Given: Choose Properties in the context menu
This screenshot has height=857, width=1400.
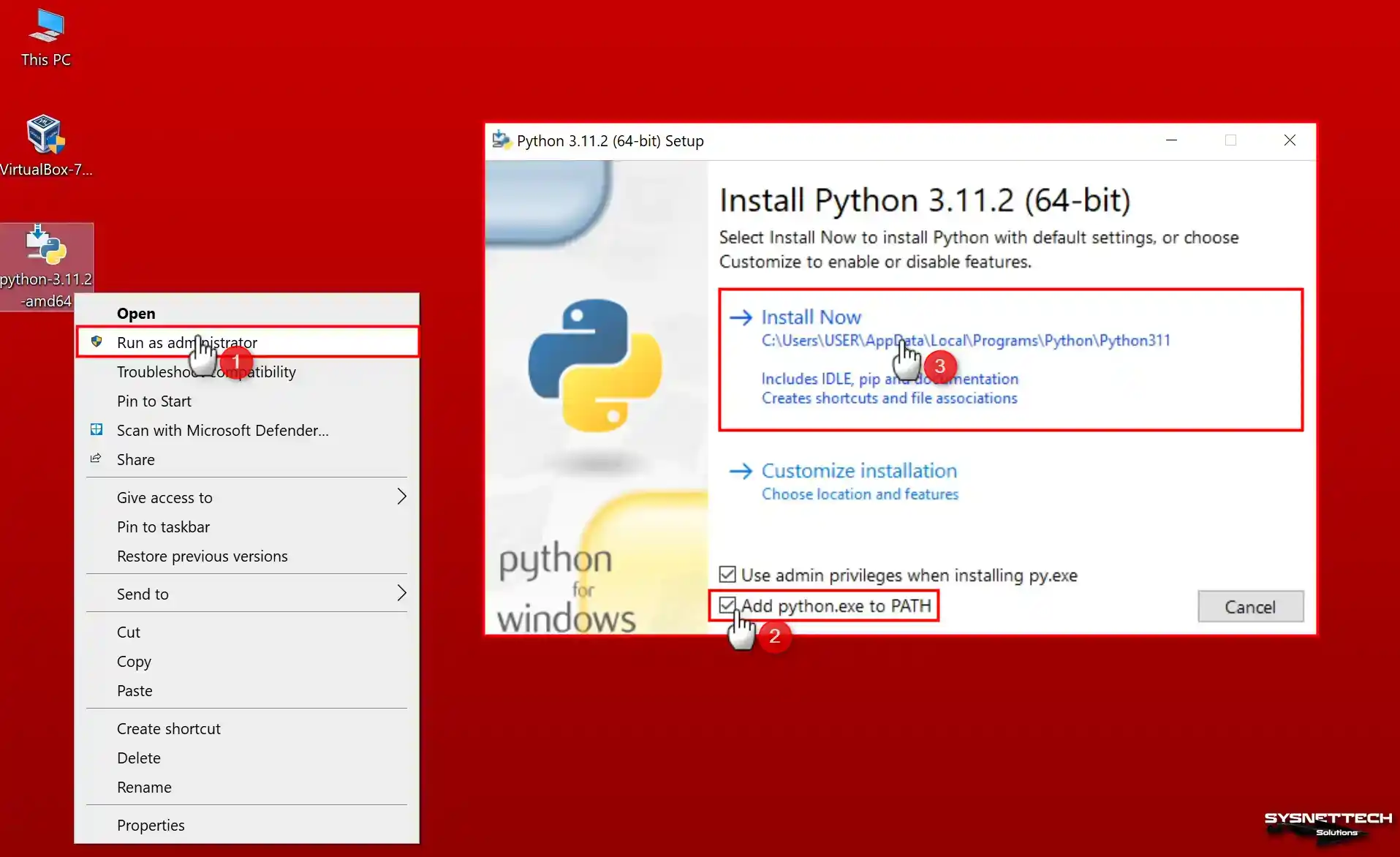Looking at the screenshot, I should pos(247,825).
